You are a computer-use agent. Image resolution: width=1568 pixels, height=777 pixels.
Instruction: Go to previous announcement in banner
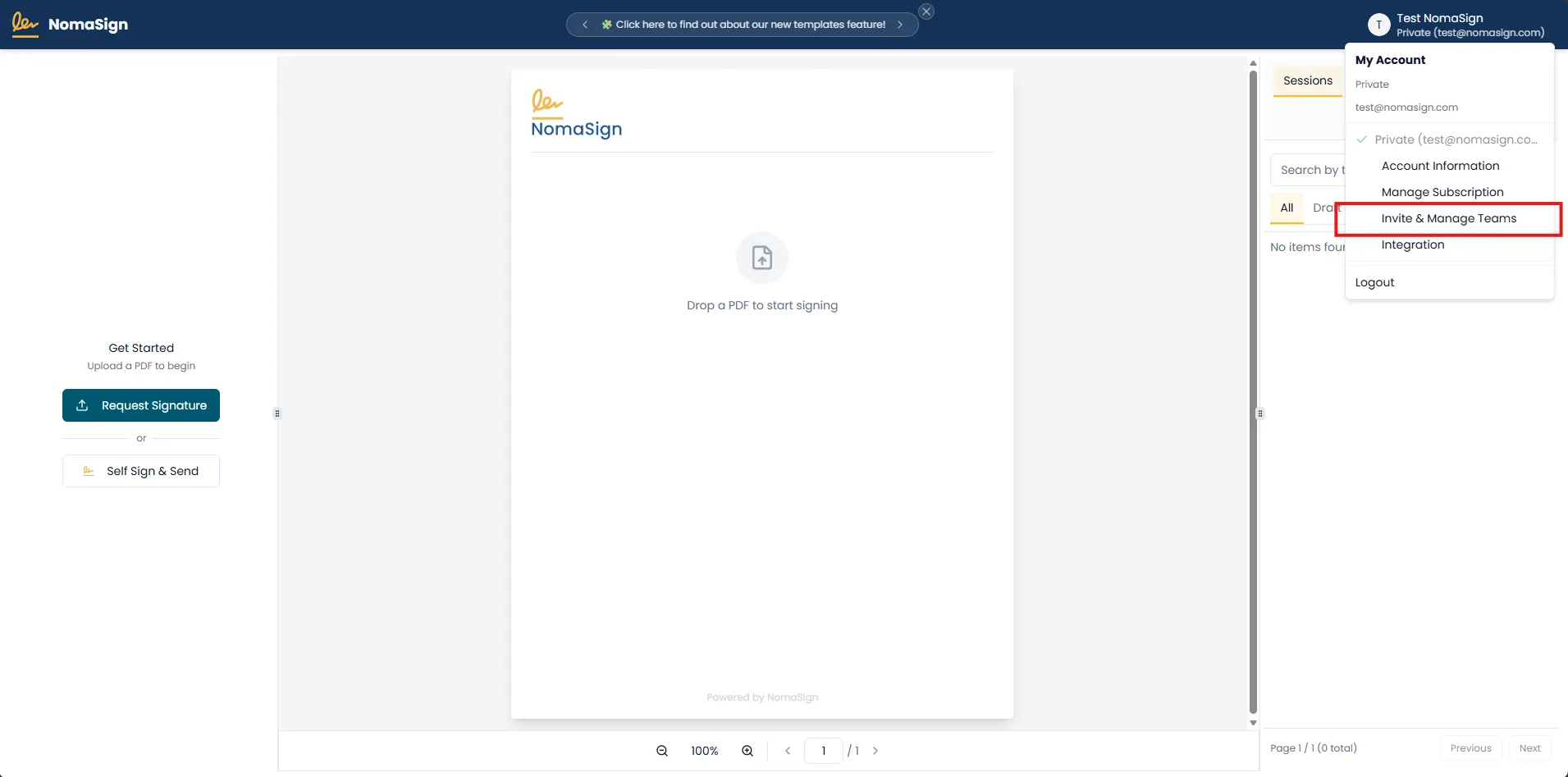coord(585,25)
